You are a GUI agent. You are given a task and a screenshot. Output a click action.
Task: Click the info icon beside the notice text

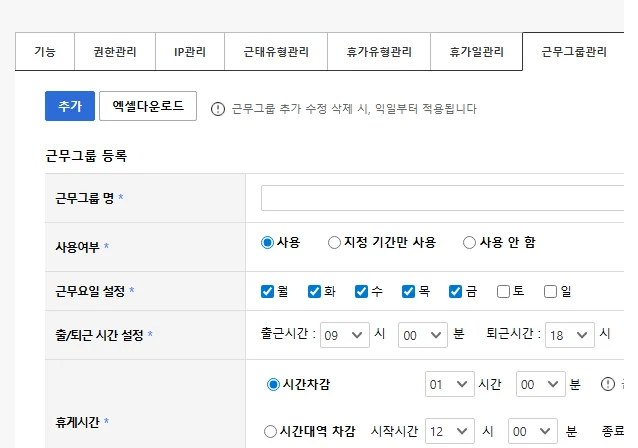218,108
